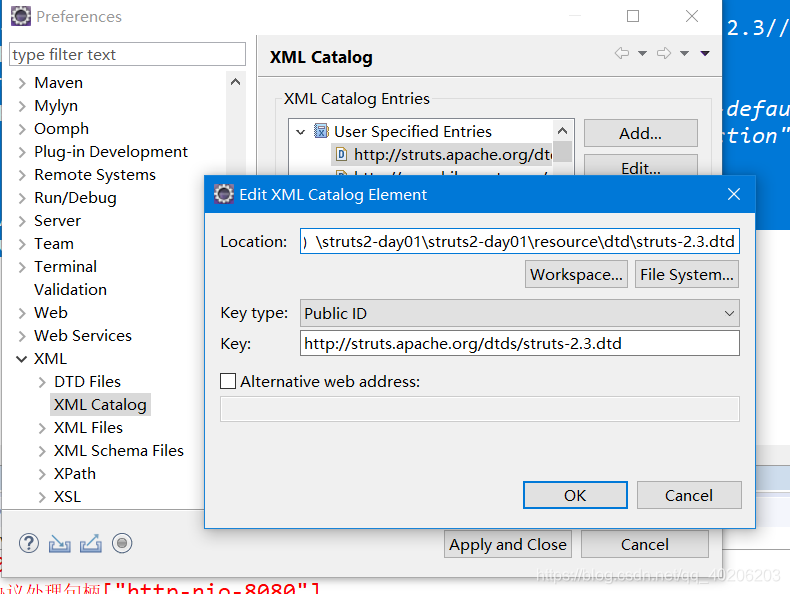Select the Validation preference page

pyautogui.click(x=71, y=290)
